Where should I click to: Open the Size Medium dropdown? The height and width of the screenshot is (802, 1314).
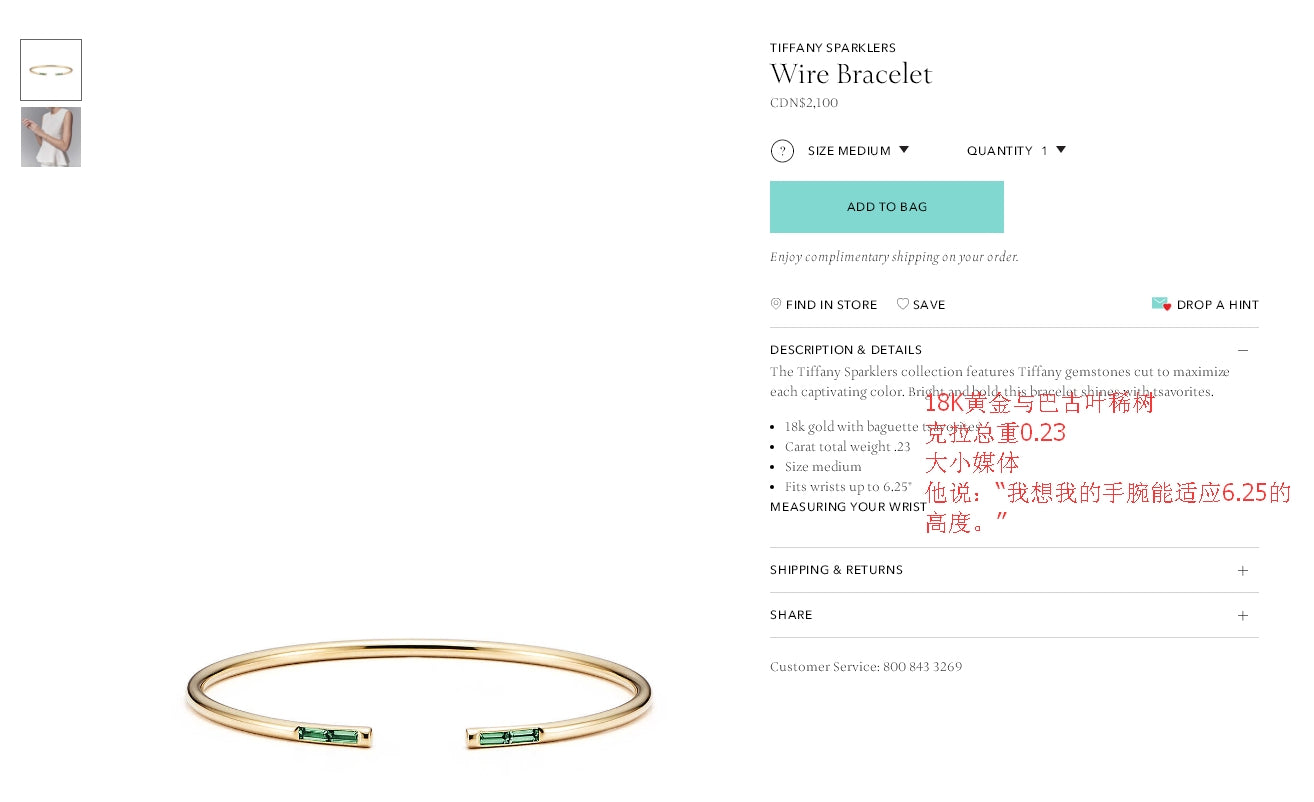(x=858, y=151)
